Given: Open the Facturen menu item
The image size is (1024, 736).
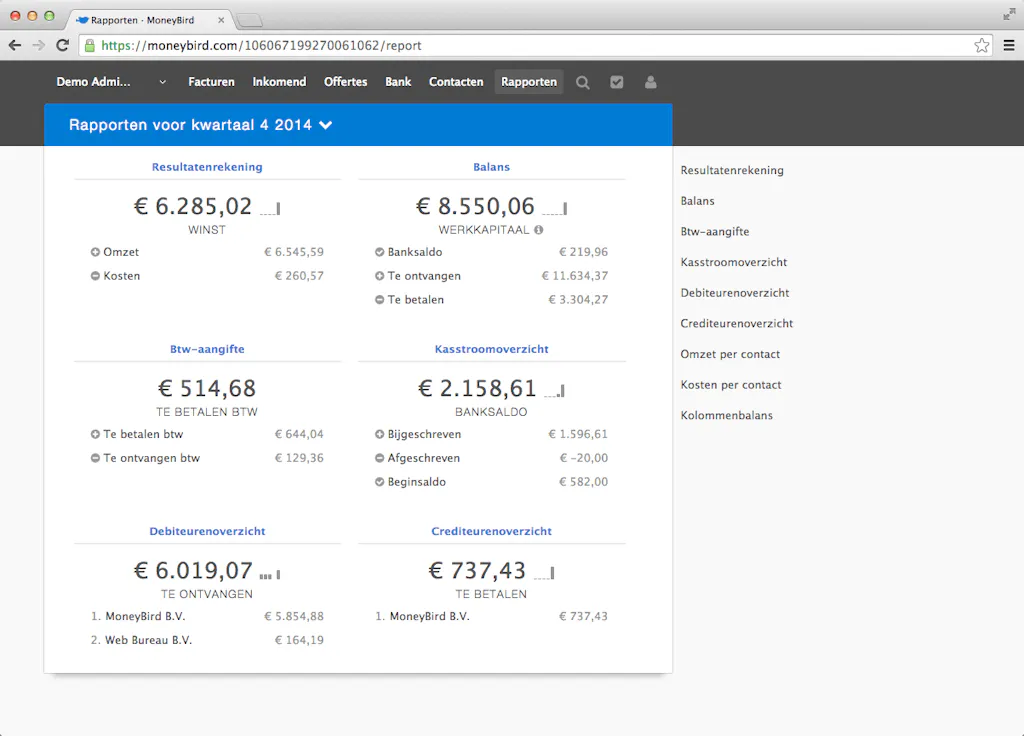Looking at the screenshot, I should coord(211,82).
